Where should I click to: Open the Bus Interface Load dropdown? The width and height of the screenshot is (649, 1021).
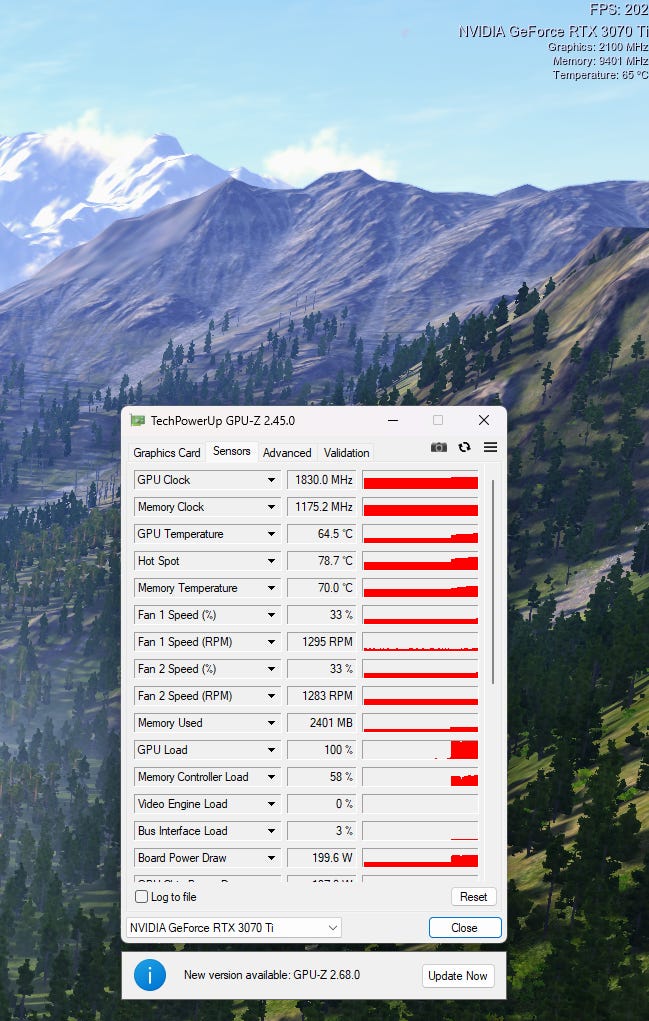pyautogui.click(x=271, y=831)
